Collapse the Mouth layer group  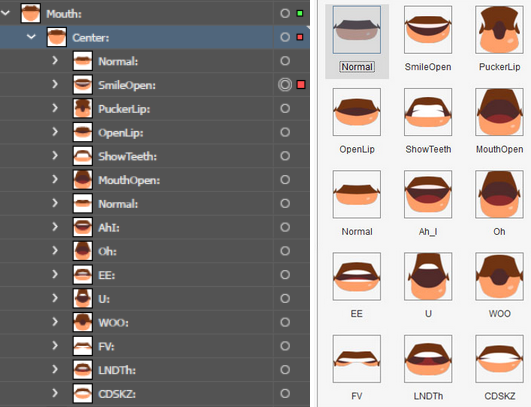[5, 13]
